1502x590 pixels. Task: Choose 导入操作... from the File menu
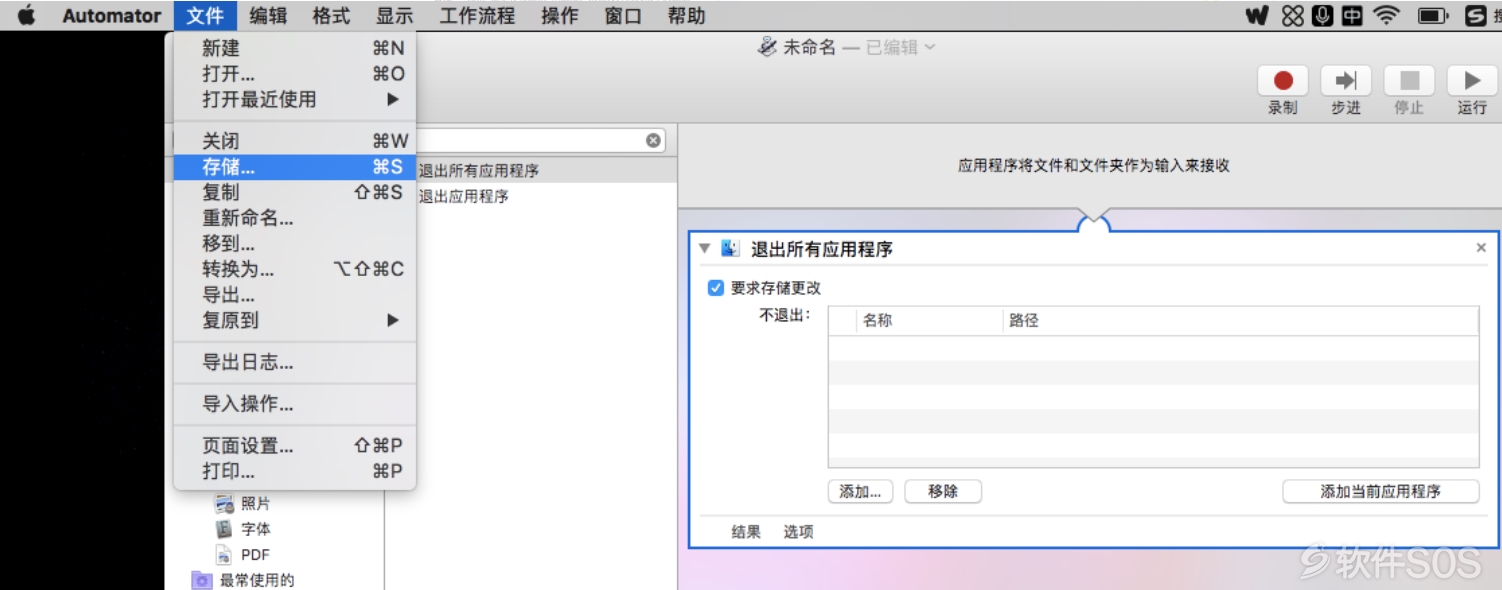coord(295,404)
